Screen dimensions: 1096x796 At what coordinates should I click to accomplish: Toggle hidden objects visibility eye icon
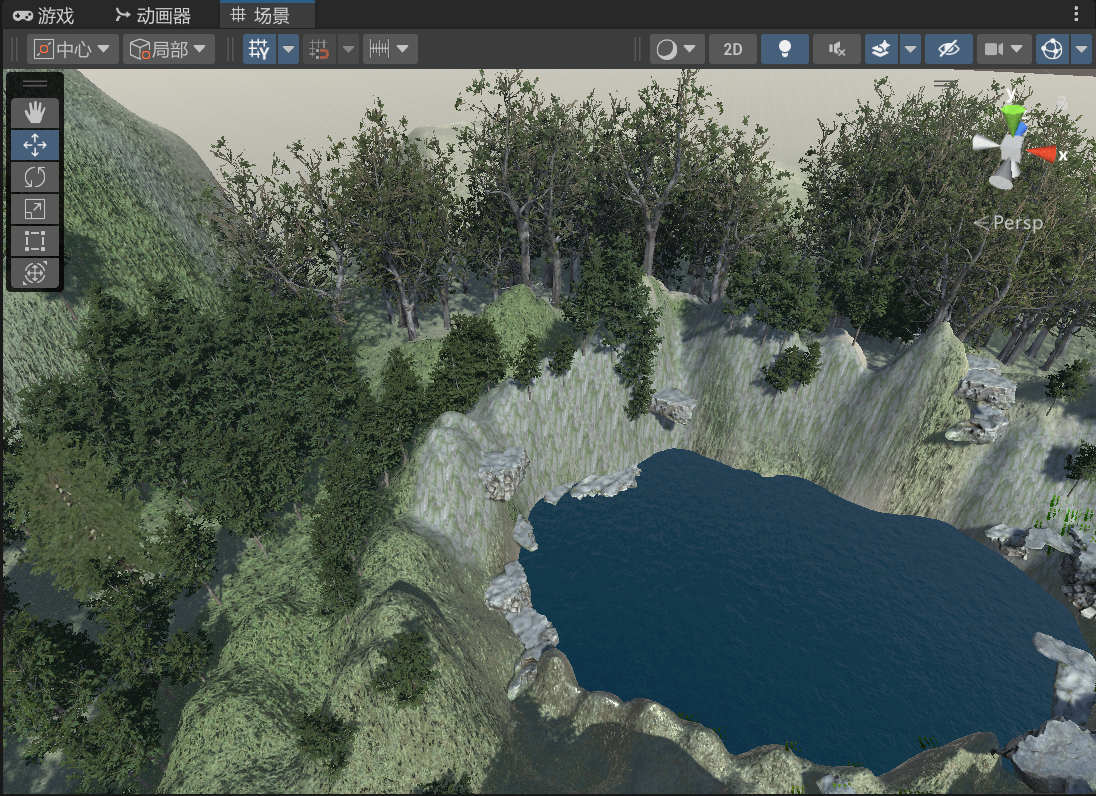(948, 49)
